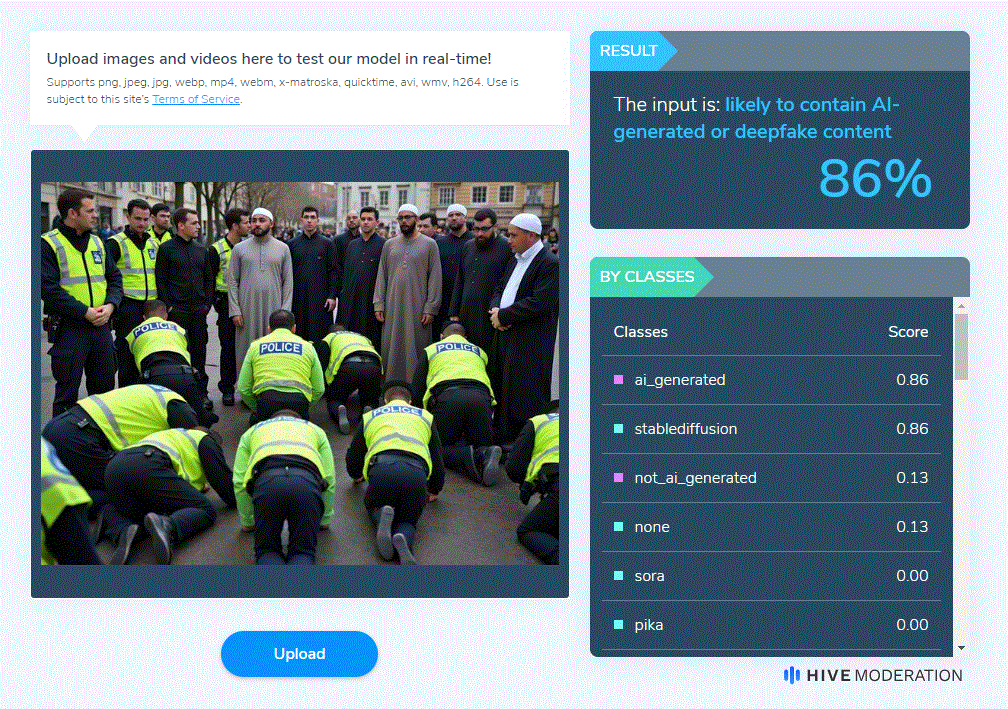Screen dimensions: 1008x709
Task: Click the 86% result score
Action: pos(875,179)
